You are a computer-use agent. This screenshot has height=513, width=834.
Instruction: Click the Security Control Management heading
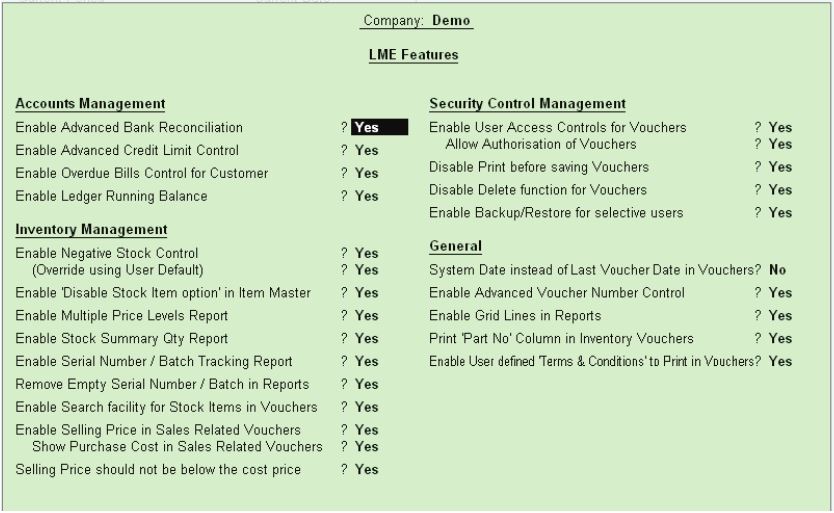pyautogui.click(x=527, y=104)
